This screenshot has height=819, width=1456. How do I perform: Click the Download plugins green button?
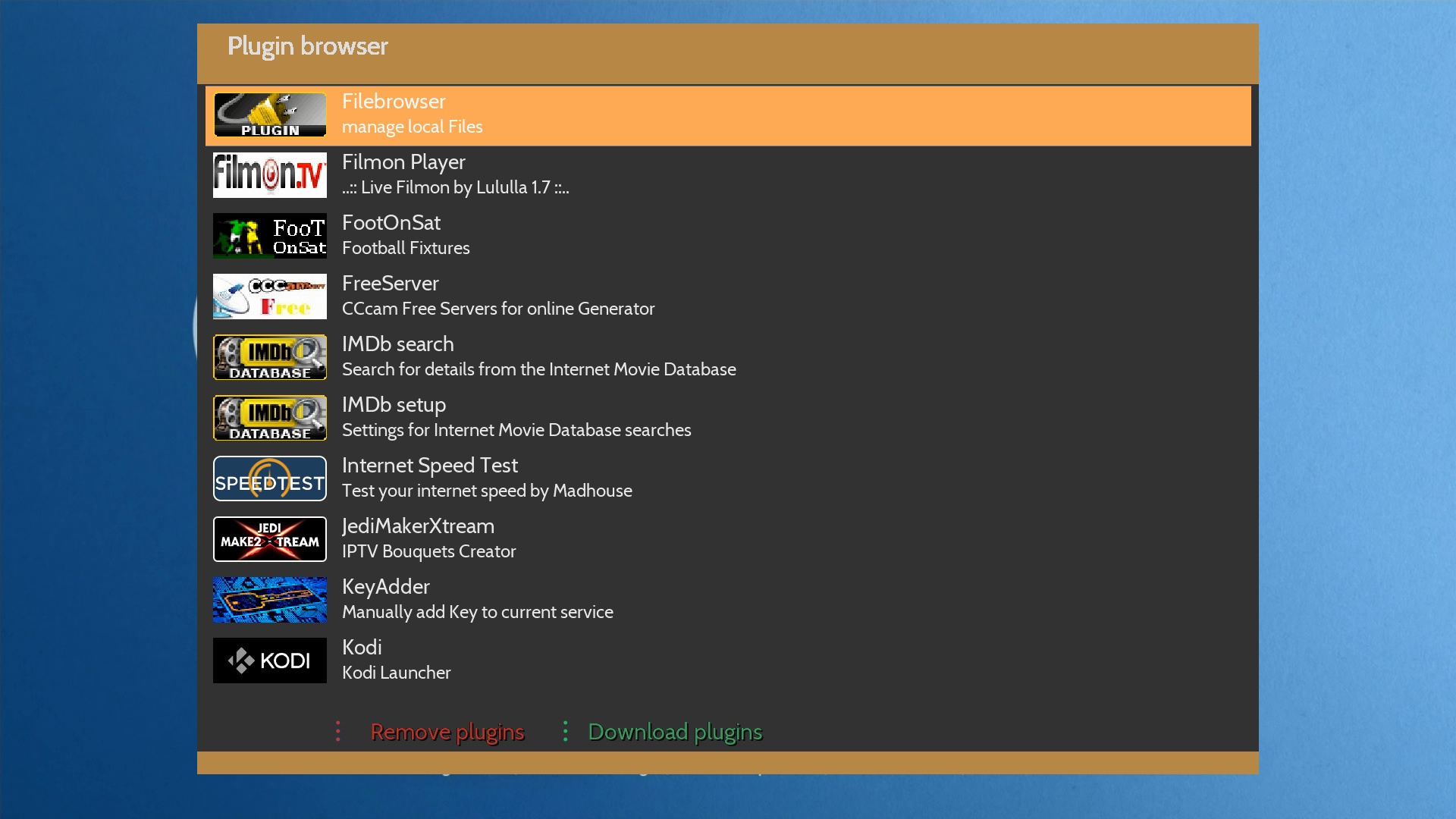675,732
